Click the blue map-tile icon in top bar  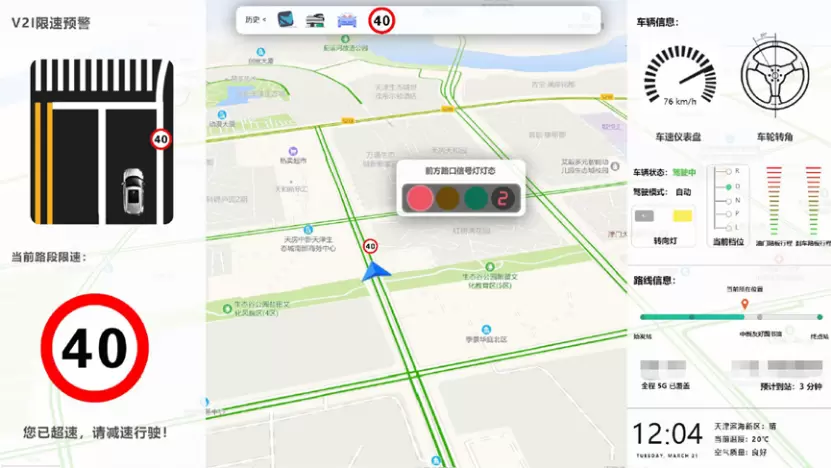(286, 20)
